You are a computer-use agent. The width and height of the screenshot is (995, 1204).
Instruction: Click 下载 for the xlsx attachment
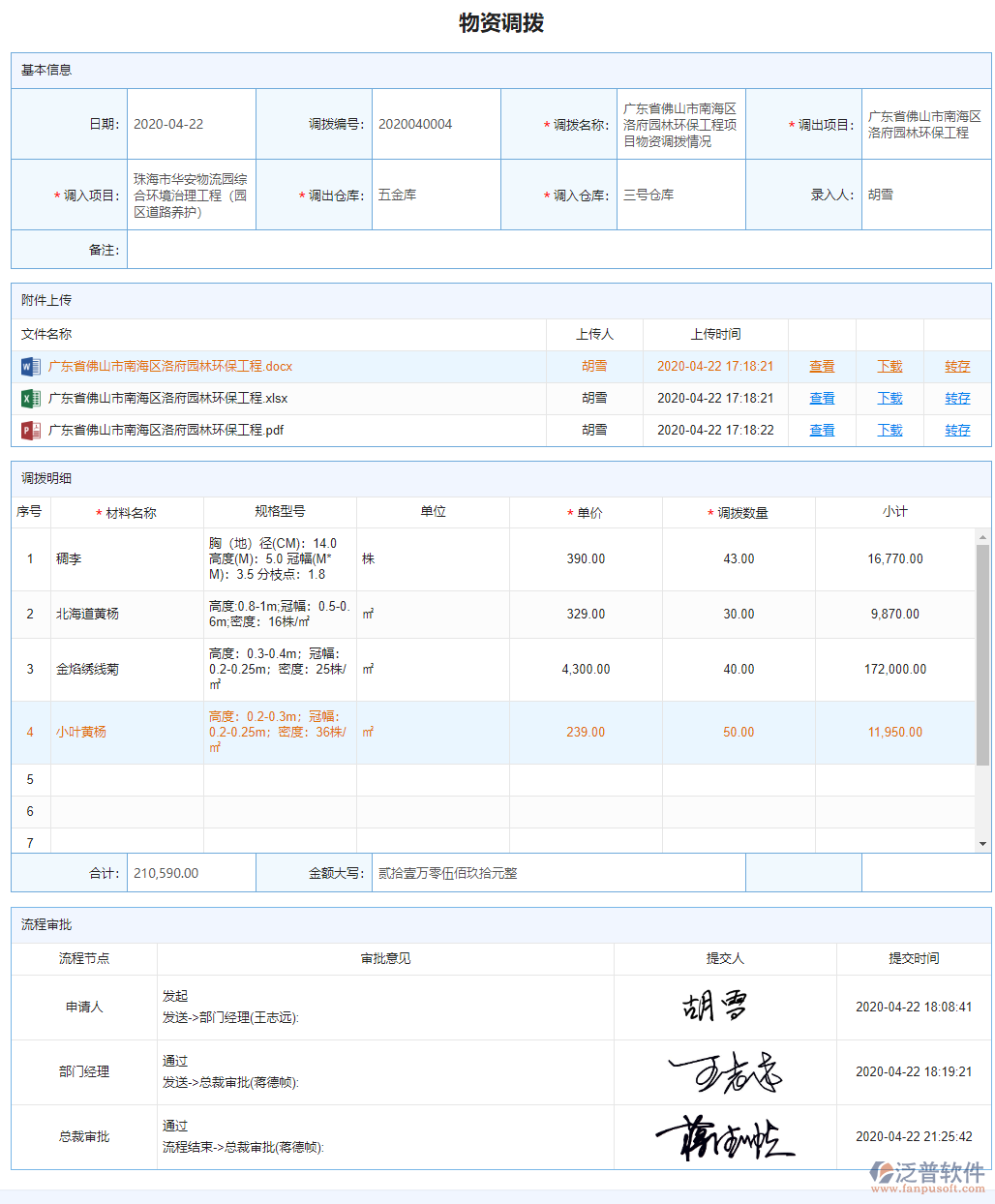(889, 398)
